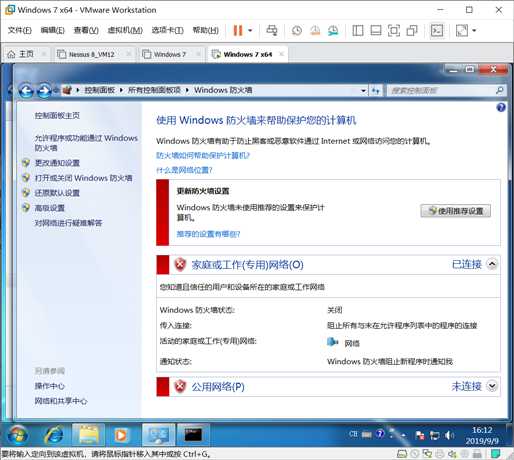The image size is (514, 460).
Task: Click the revert to snapshot icon
Action: [x=315, y=31]
